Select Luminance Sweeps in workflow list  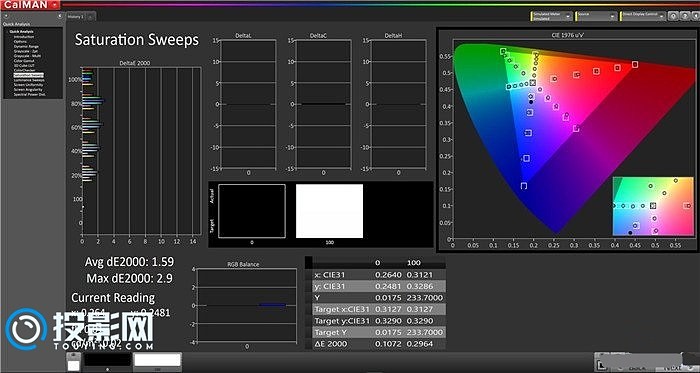tap(29, 80)
